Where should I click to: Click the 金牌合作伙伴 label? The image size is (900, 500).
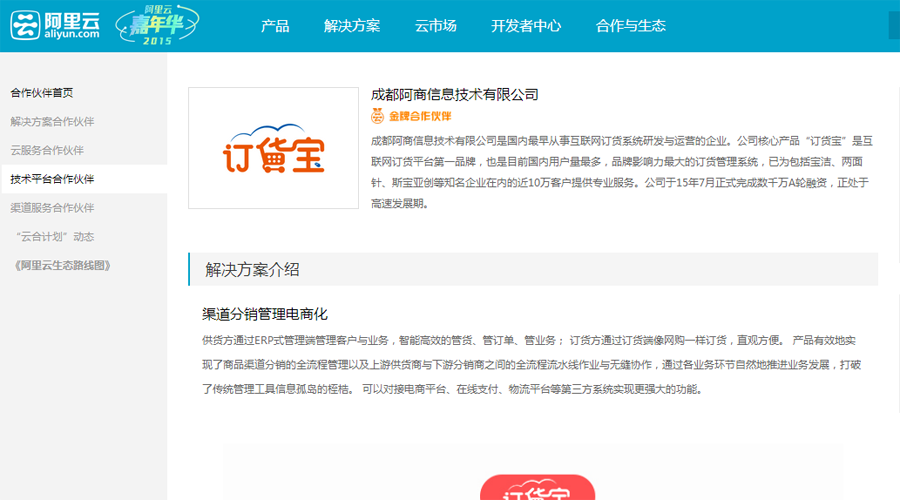[x=420, y=116]
